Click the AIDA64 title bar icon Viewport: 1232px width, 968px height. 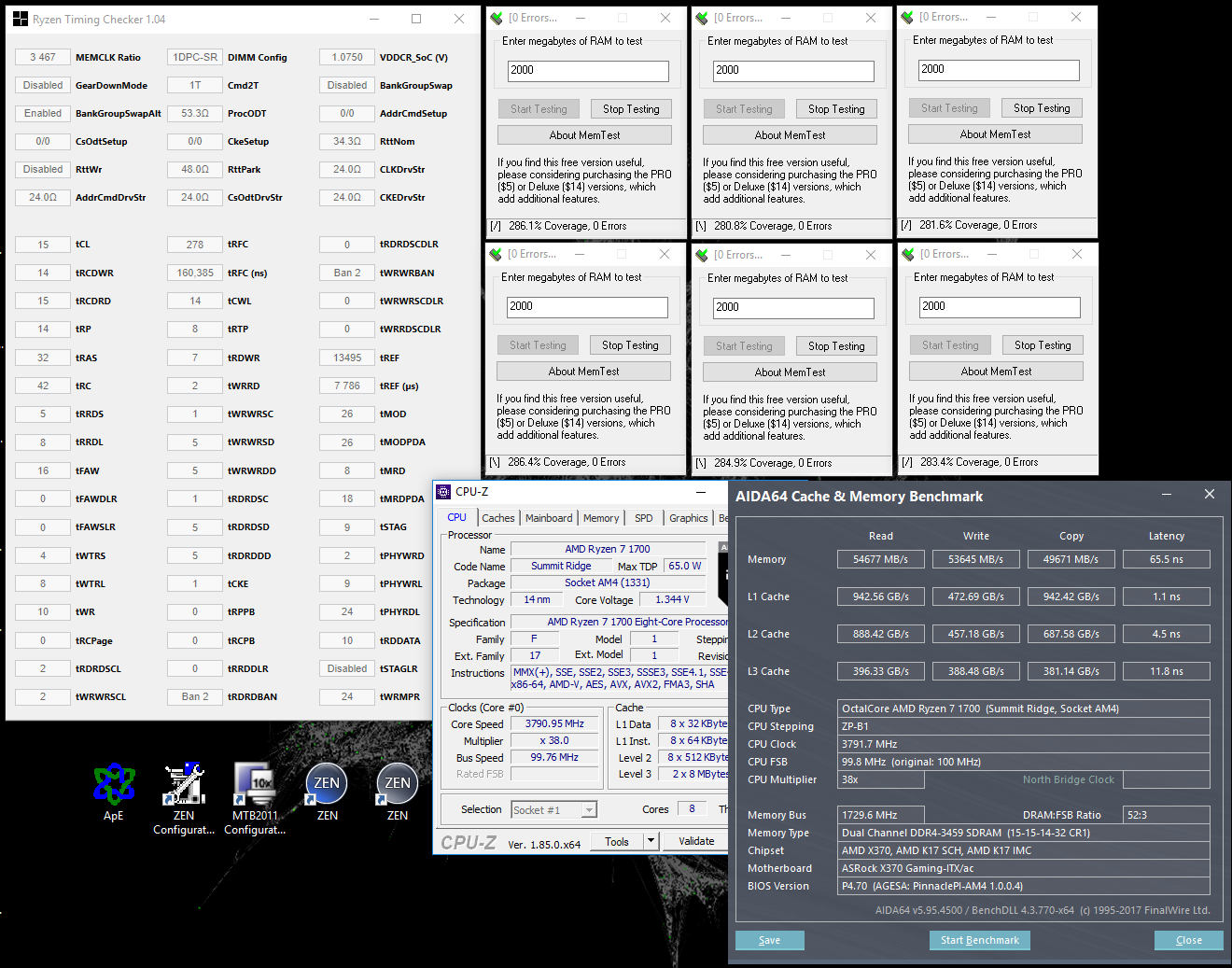click(x=738, y=496)
